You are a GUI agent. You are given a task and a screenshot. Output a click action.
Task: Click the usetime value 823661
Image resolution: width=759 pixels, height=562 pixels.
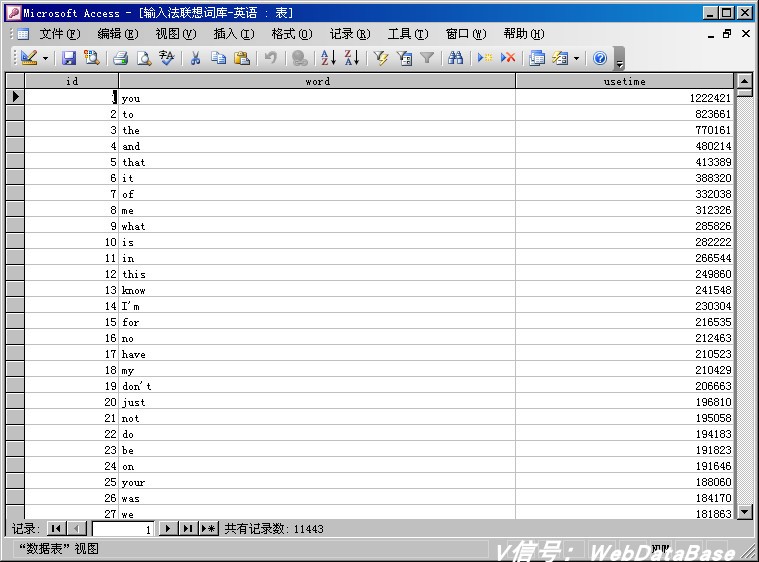(x=713, y=114)
